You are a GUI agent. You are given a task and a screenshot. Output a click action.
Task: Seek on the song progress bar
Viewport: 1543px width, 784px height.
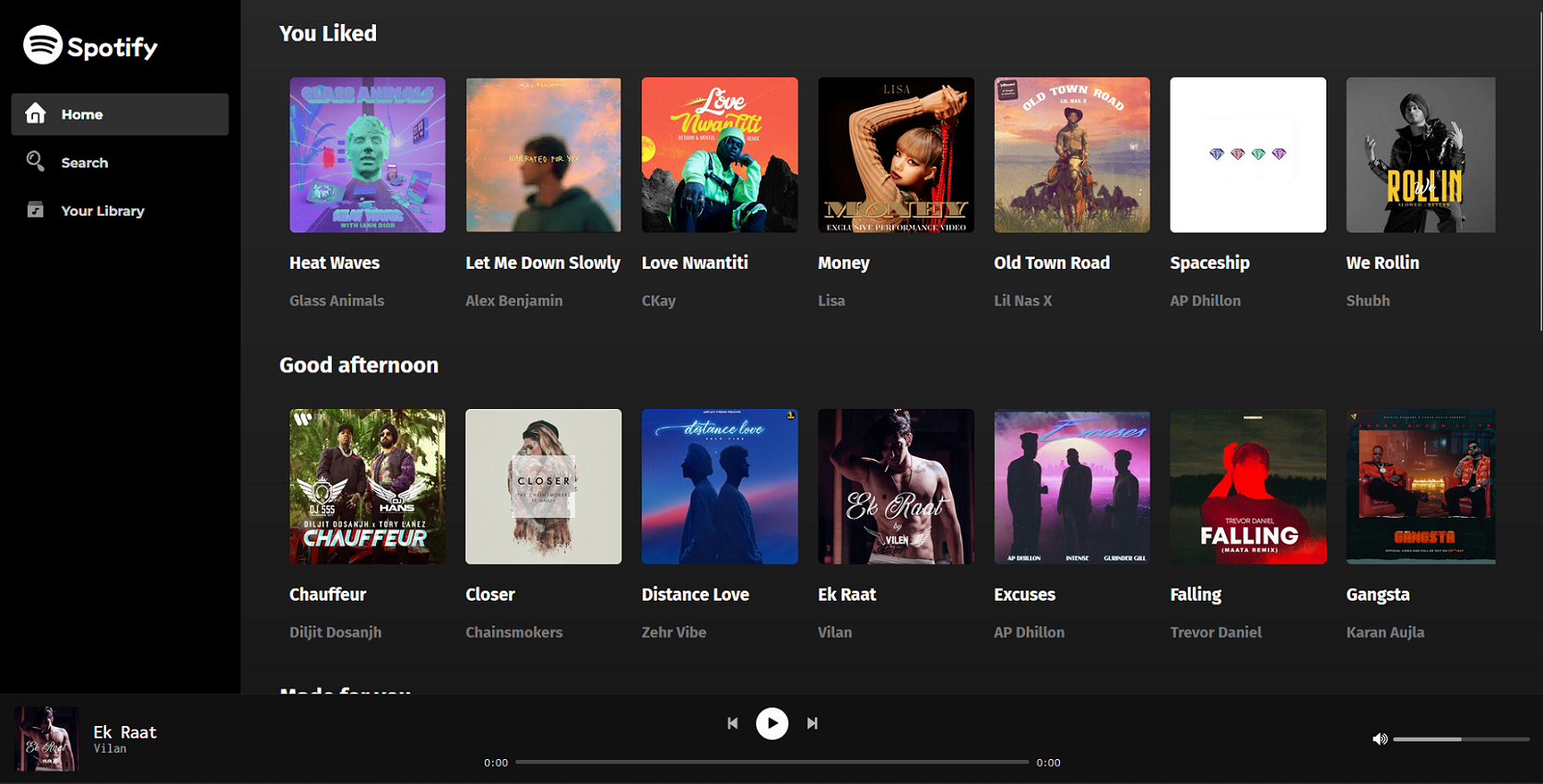(x=771, y=762)
